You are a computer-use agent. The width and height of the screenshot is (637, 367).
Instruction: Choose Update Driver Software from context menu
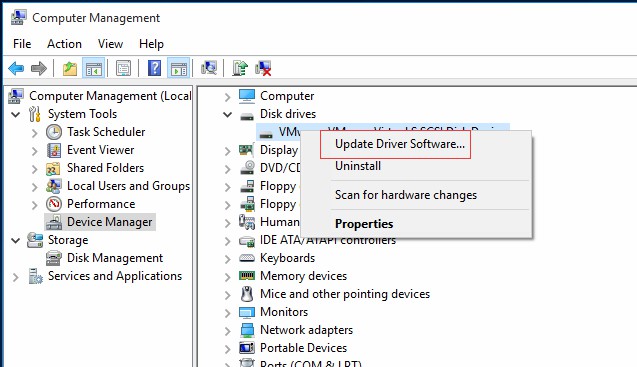click(400, 144)
